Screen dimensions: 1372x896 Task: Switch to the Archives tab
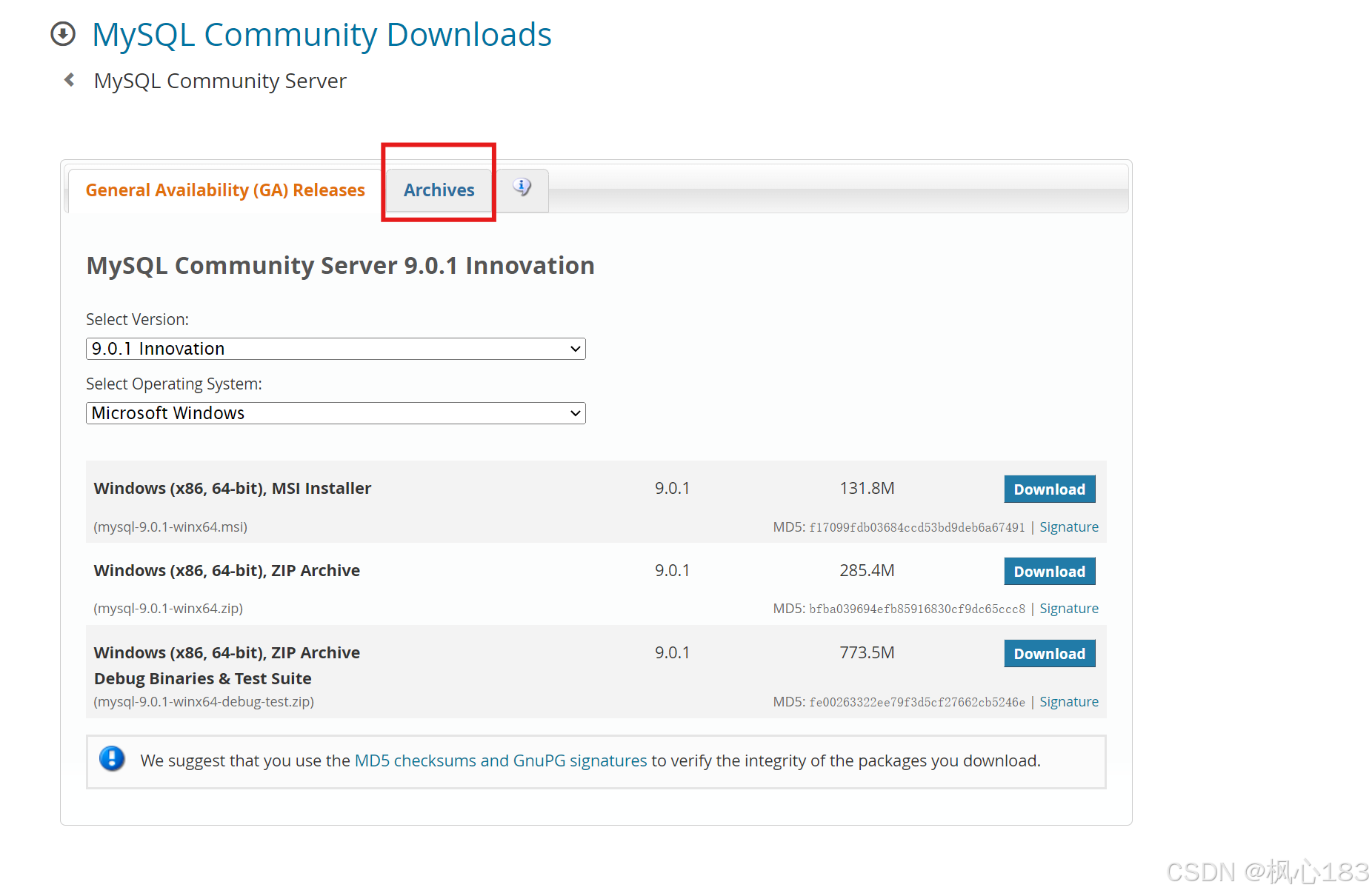click(439, 190)
